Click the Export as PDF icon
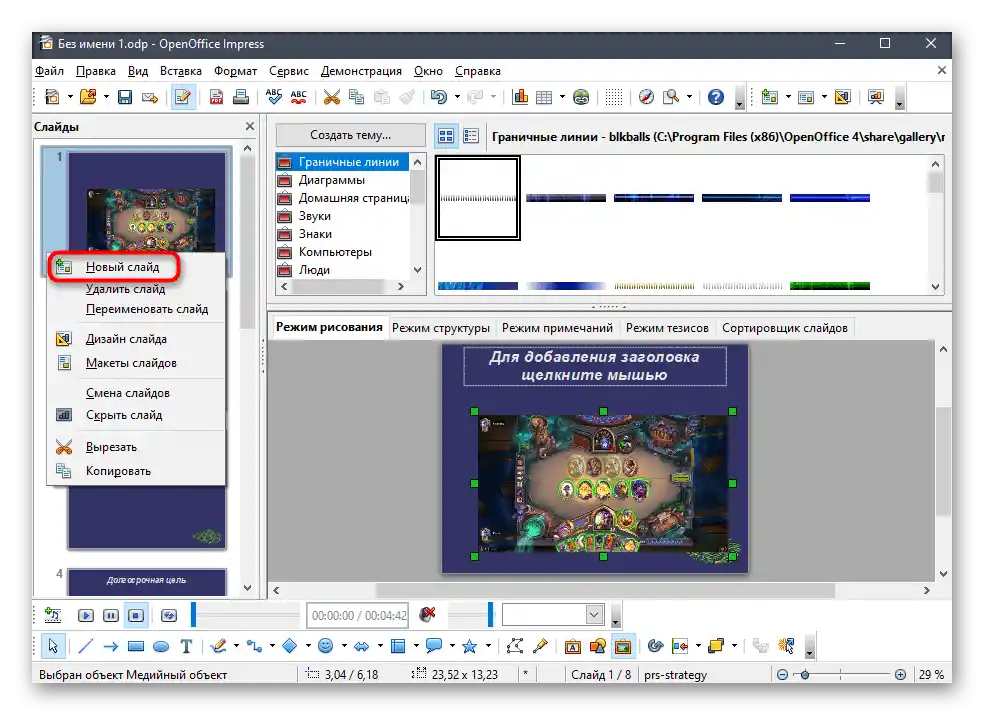The image size is (984, 715). click(216, 97)
